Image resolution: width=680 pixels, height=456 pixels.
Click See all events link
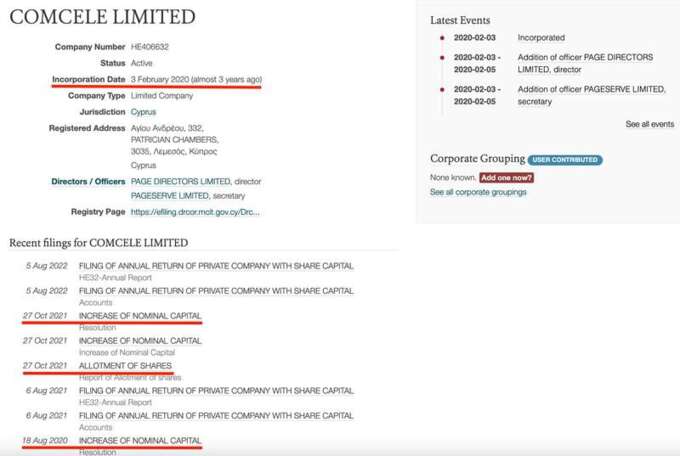(650, 124)
